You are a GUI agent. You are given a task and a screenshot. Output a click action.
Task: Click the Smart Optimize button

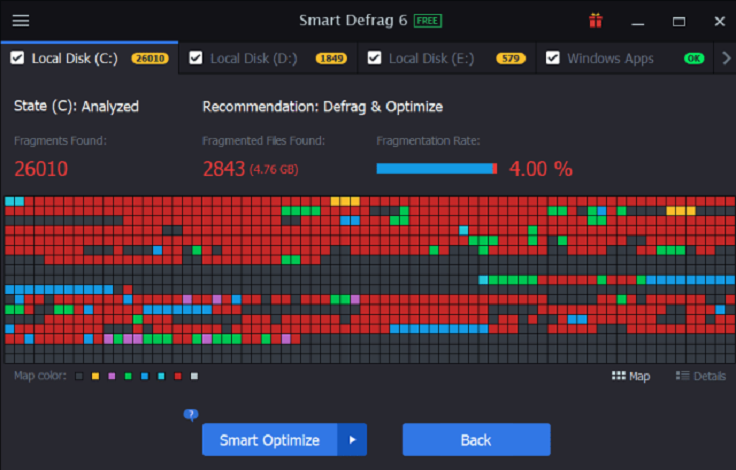[x=269, y=440]
